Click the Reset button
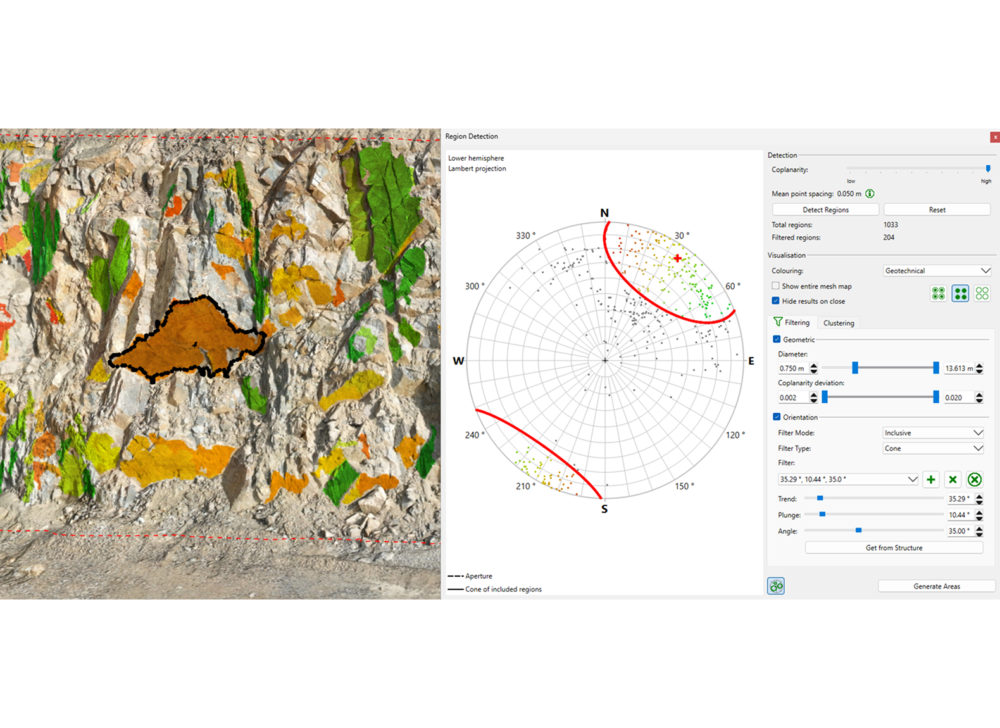This screenshot has width=1000, height=728. point(937,210)
